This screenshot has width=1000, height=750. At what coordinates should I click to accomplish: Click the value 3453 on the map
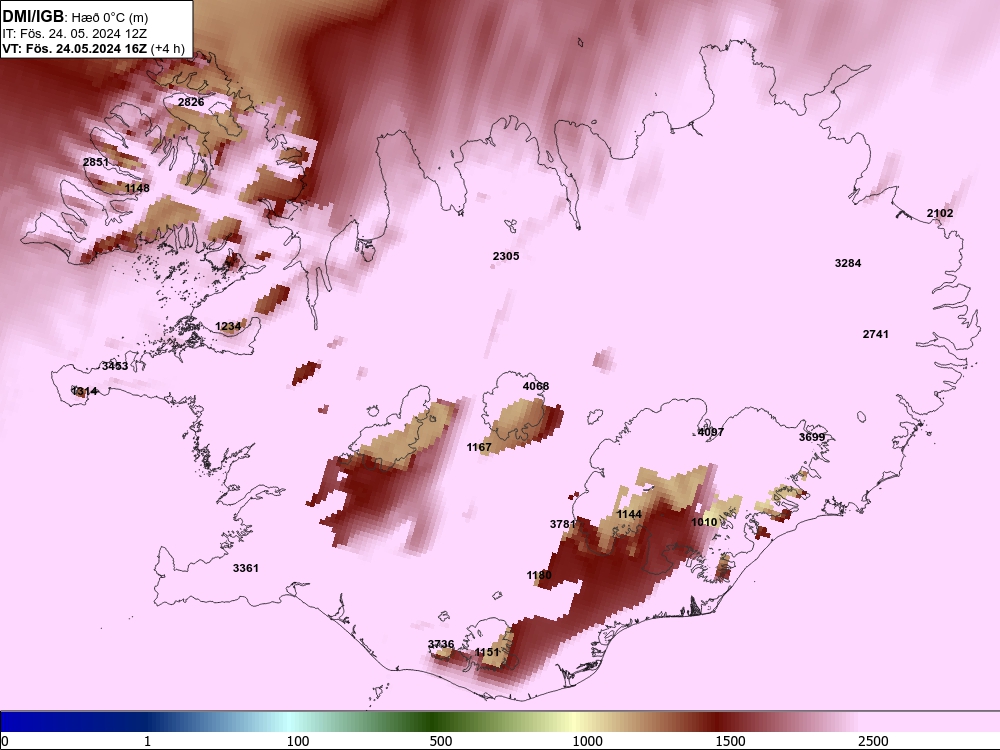[115, 366]
